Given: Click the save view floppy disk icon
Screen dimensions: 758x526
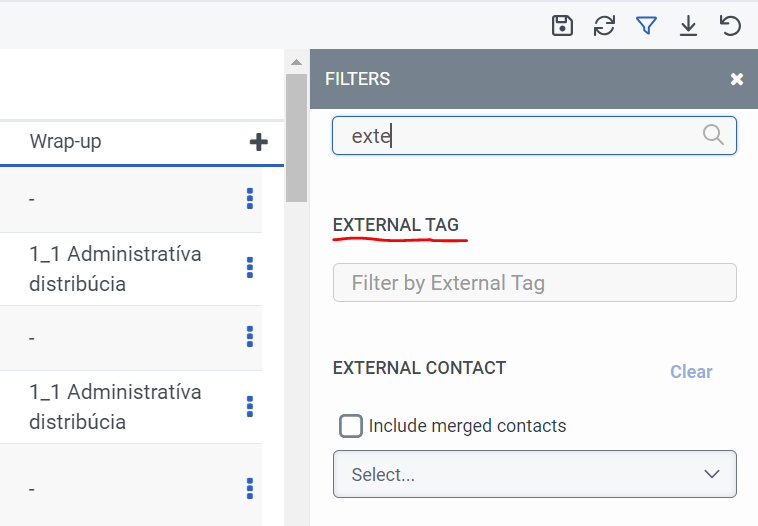Looking at the screenshot, I should tap(562, 26).
